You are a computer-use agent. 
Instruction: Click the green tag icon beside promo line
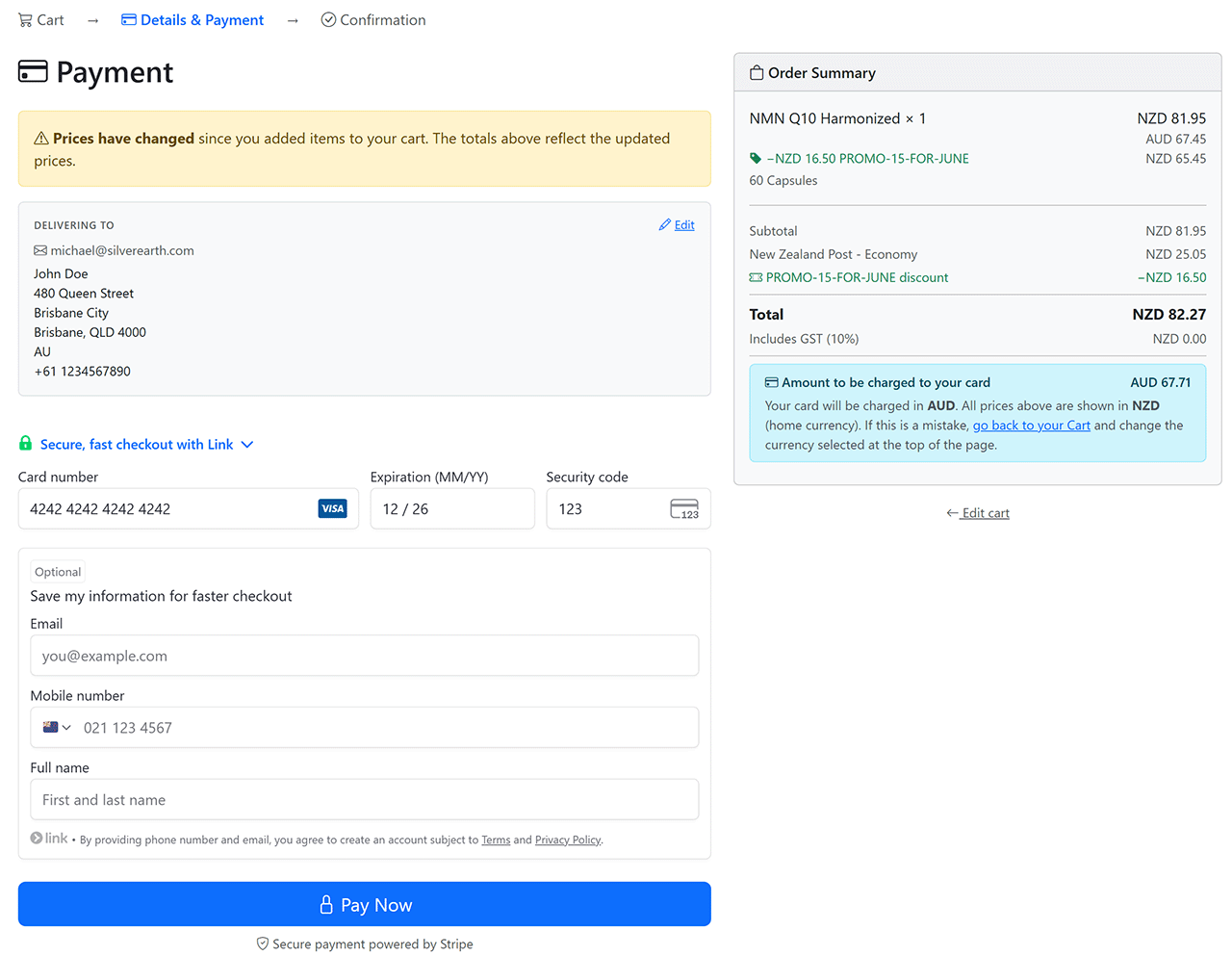[756, 159]
